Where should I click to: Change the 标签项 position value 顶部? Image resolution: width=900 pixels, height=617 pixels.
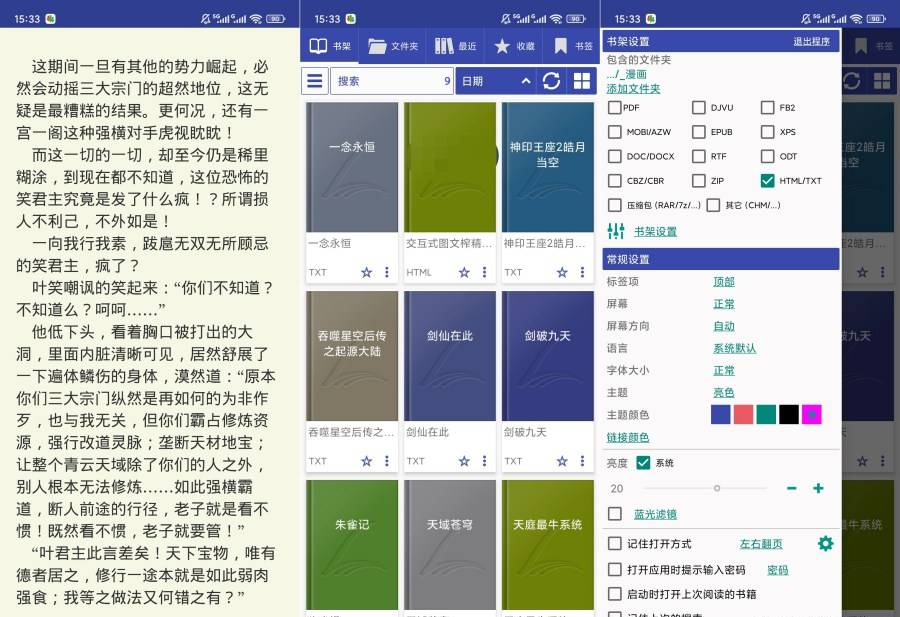tap(723, 282)
